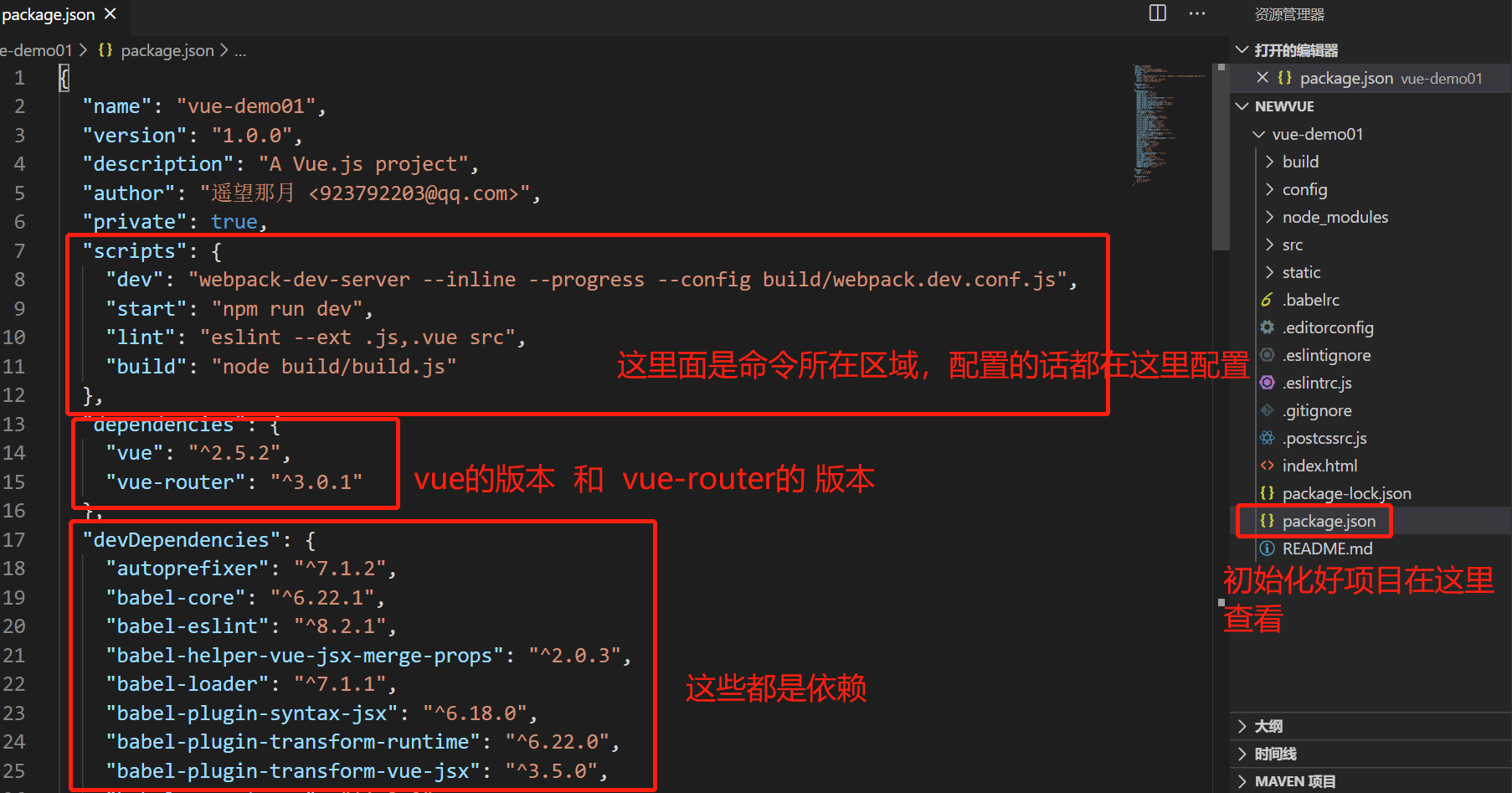Close package.json in the open editors list
This screenshot has height=793, width=1512.
coord(1263,77)
